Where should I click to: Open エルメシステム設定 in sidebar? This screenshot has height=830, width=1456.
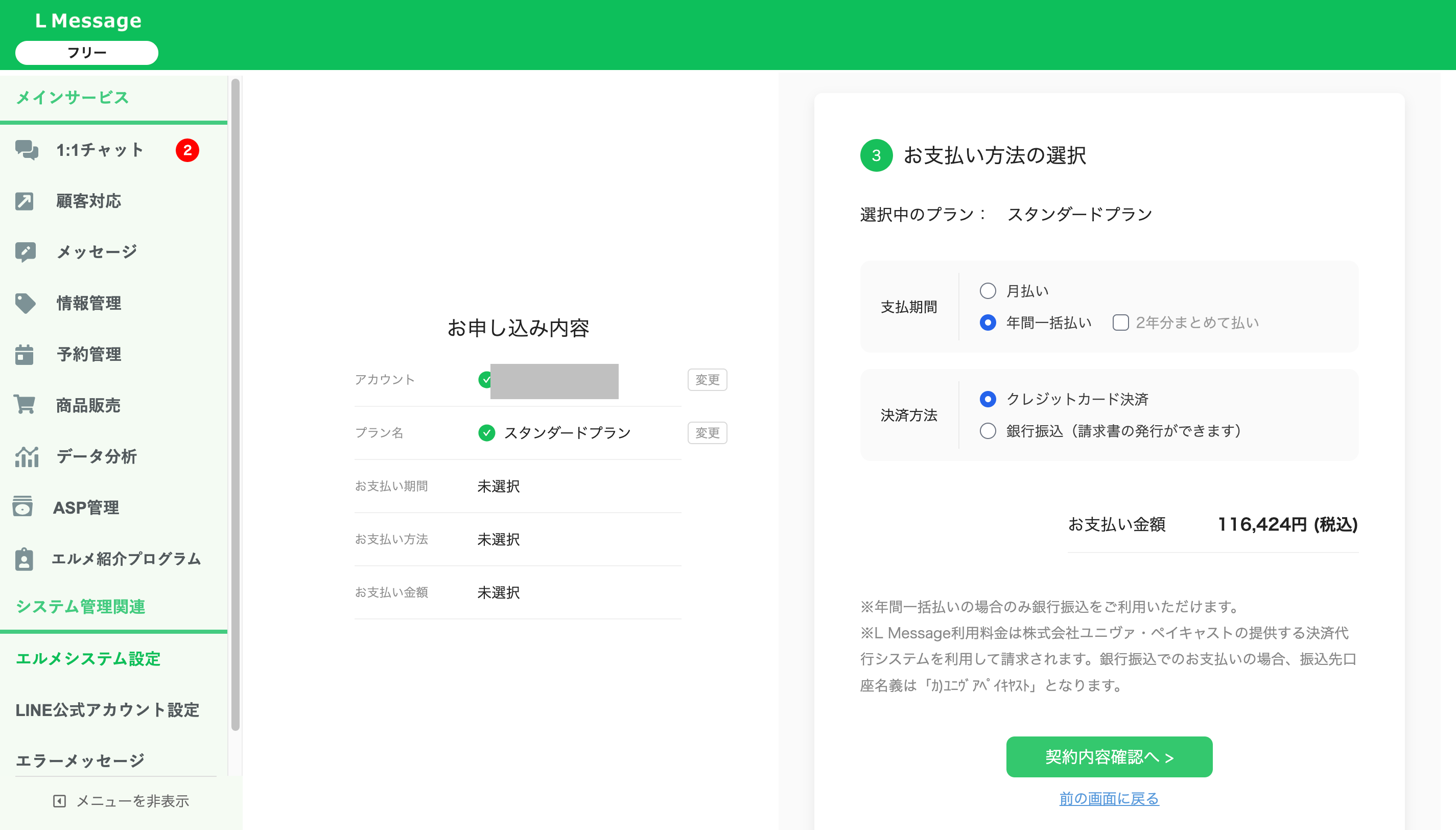click(x=88, y=659)
